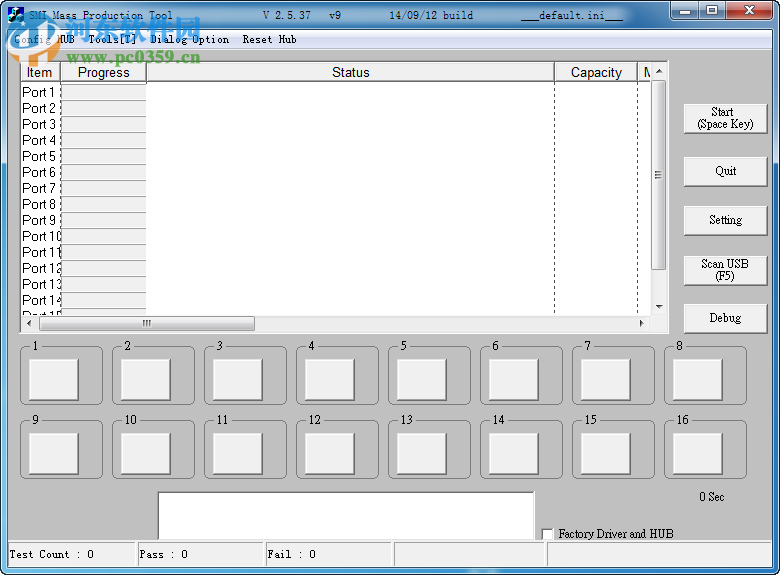Enable Factory Driver and HUB checkbox
780x575 pixels.
point(547,534)
